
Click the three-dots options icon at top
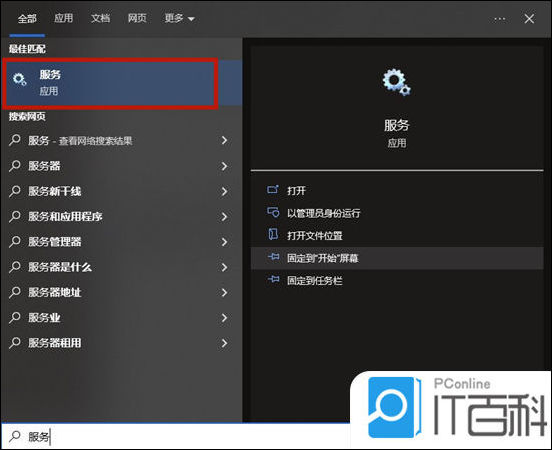coord(500,19)
